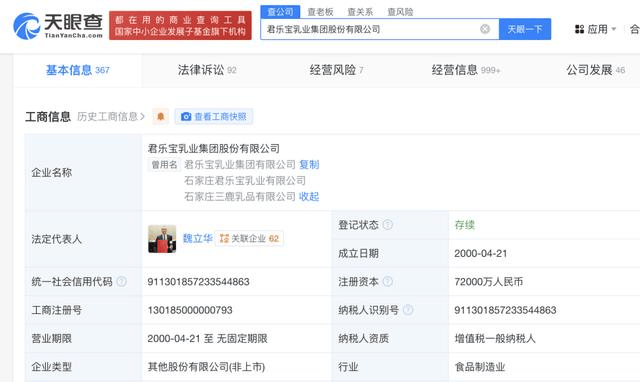This screenshot has height=382, width=640.
Task: Switch to the 查关系 search tab
Action: point(360,12)
